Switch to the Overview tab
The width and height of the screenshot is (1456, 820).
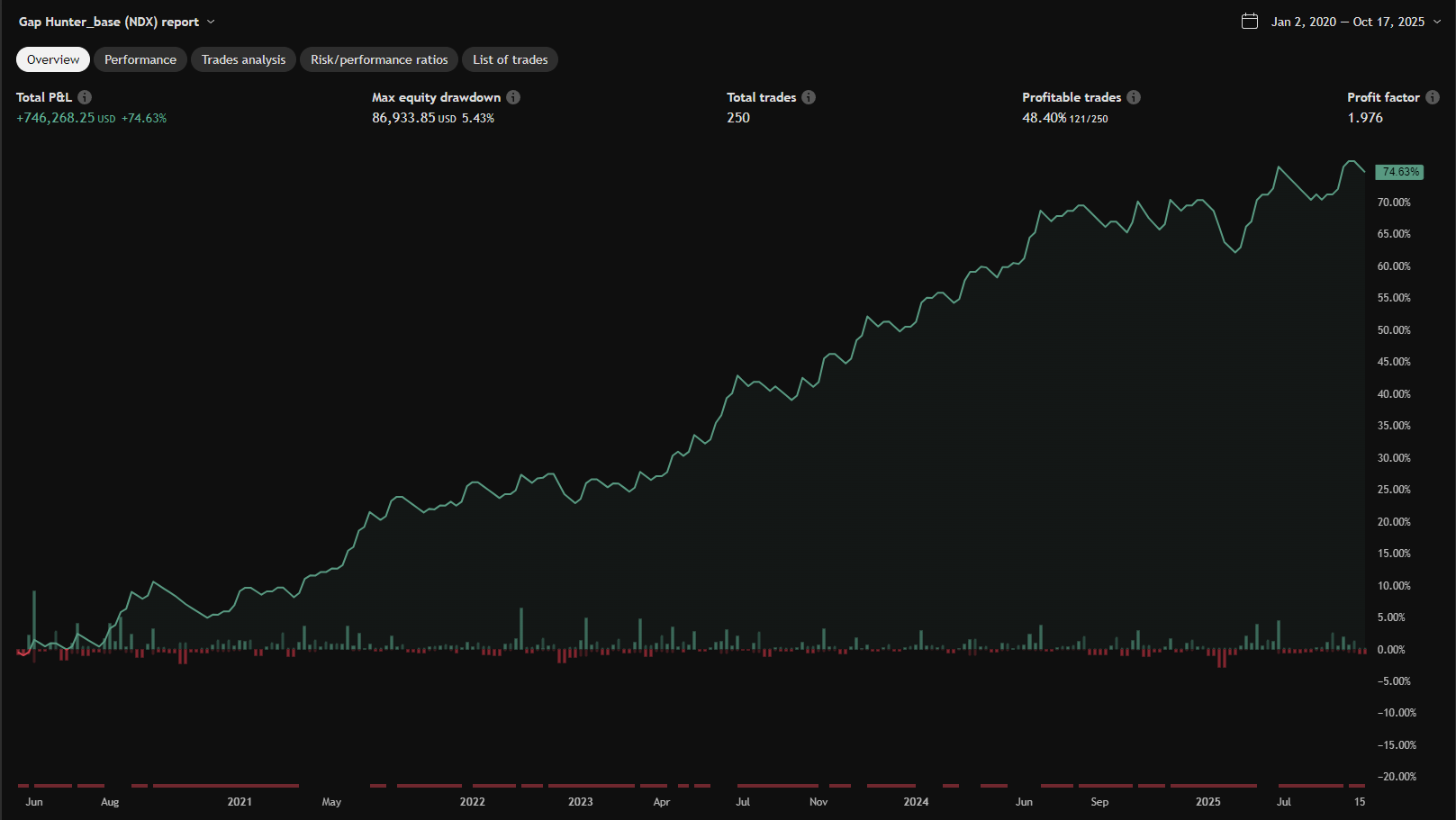point(53,59)
